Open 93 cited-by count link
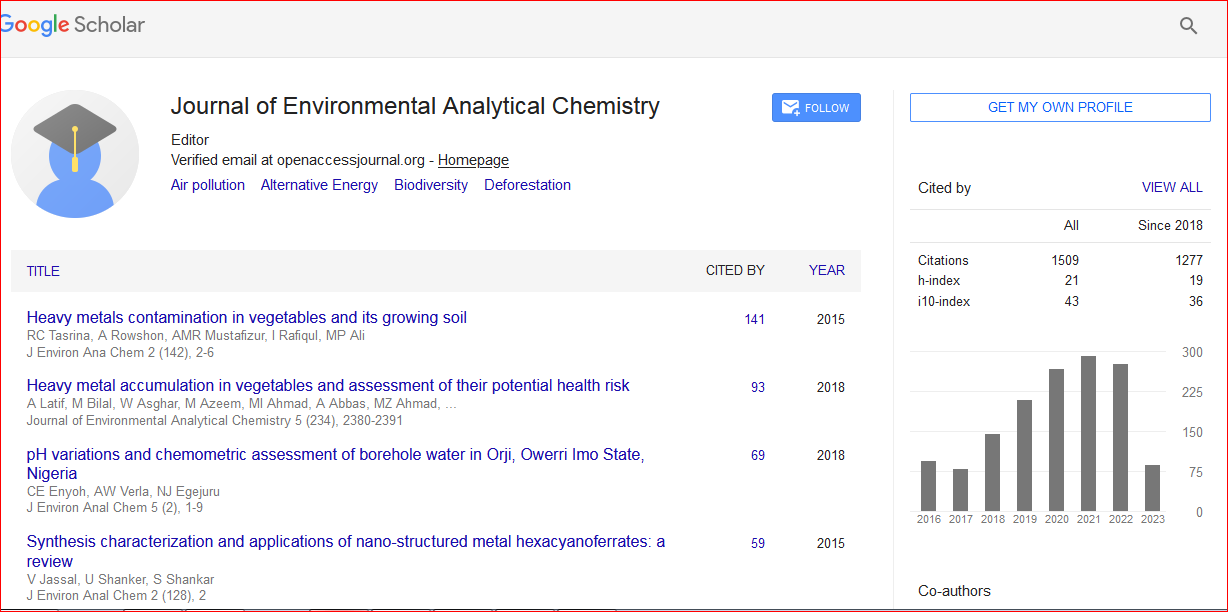 pyautogui.click(x=757, y=387)
